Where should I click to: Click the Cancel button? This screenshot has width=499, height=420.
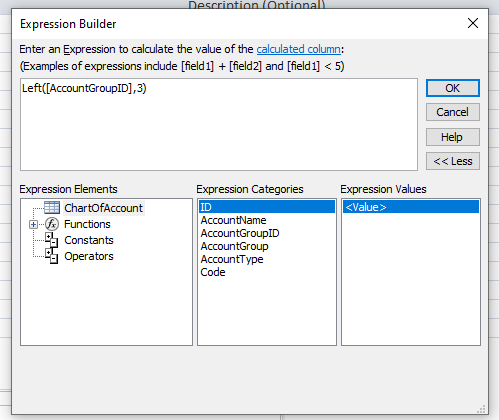453,112
